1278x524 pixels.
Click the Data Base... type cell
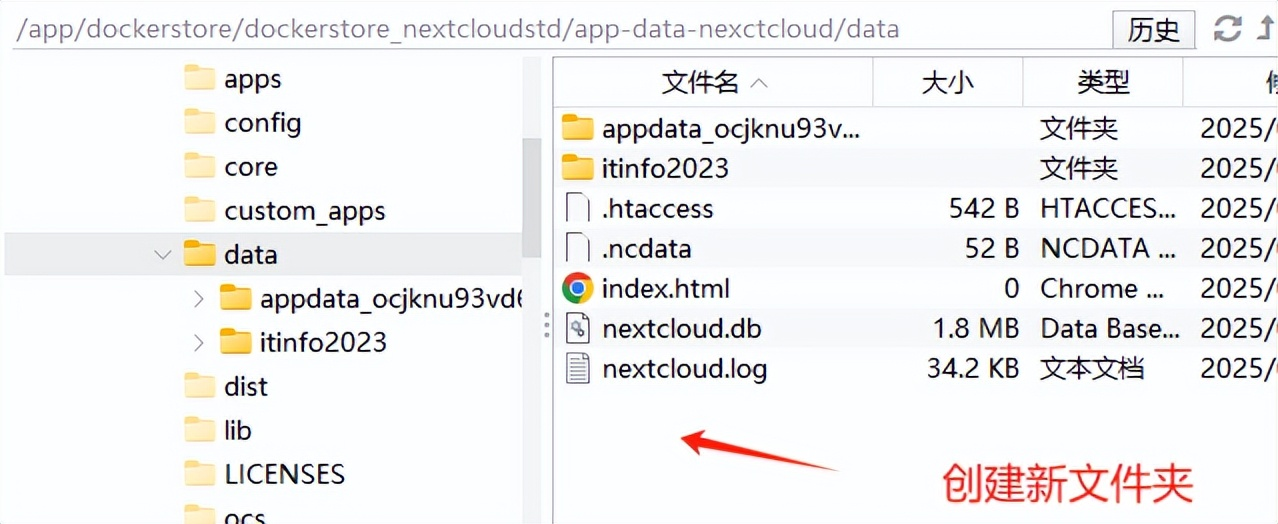point(1110,328)
